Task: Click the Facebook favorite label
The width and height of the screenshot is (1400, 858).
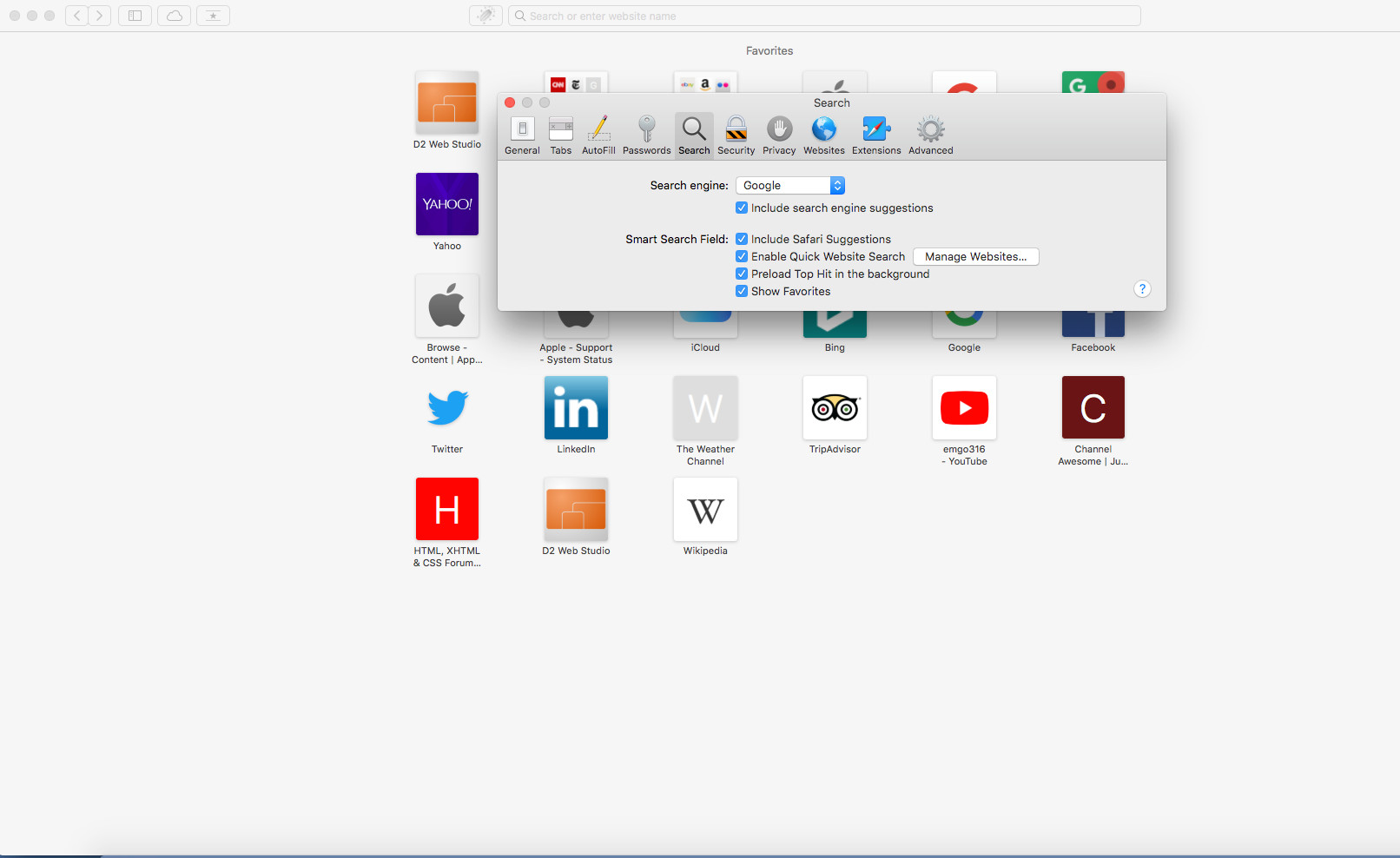Action: pyautogui.click(x=1093, y=348)
